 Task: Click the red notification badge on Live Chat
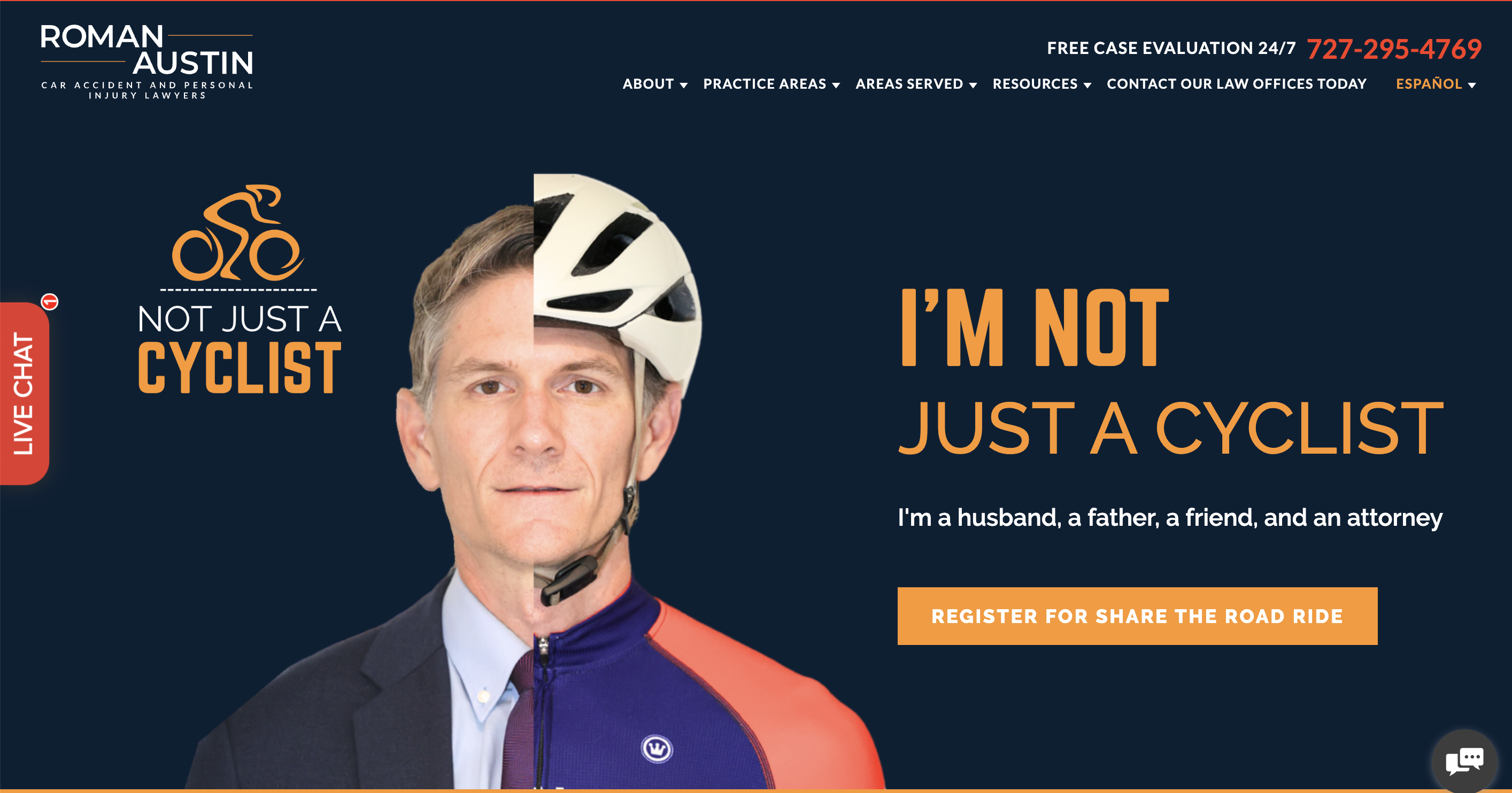[x=50, y=301]
